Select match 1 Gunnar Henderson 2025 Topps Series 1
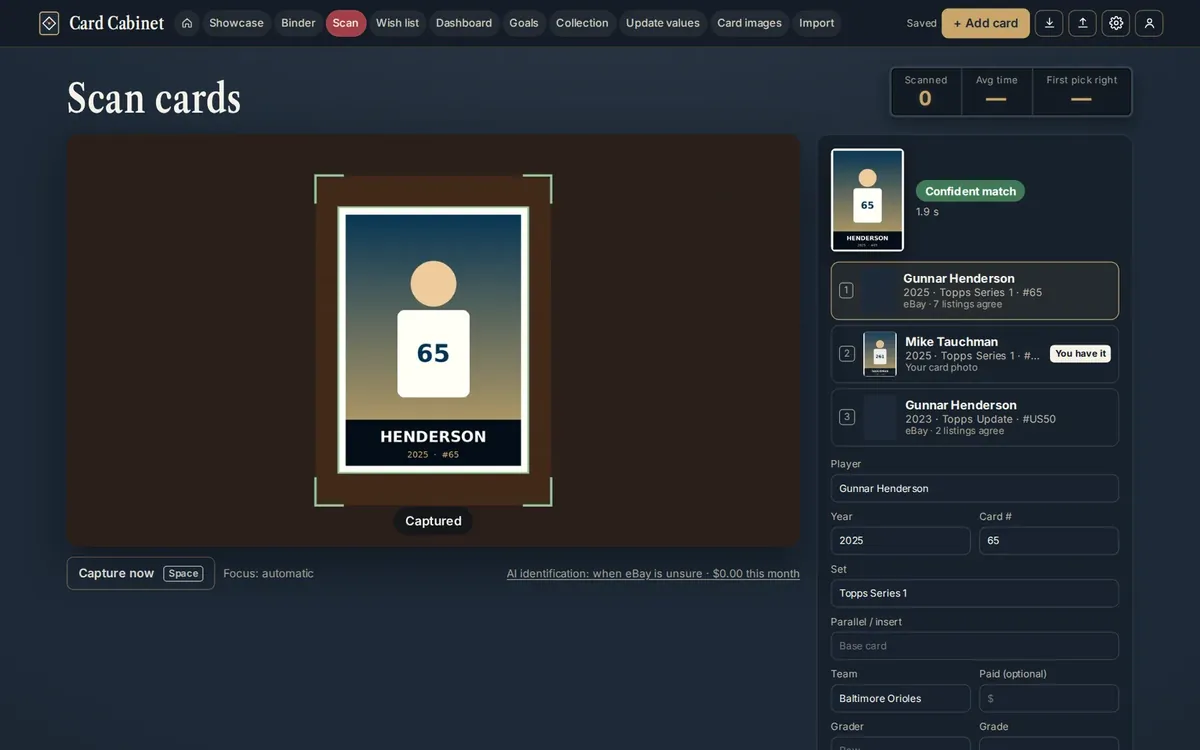The width and height of the screenshot is (1200, 750). 975,291
